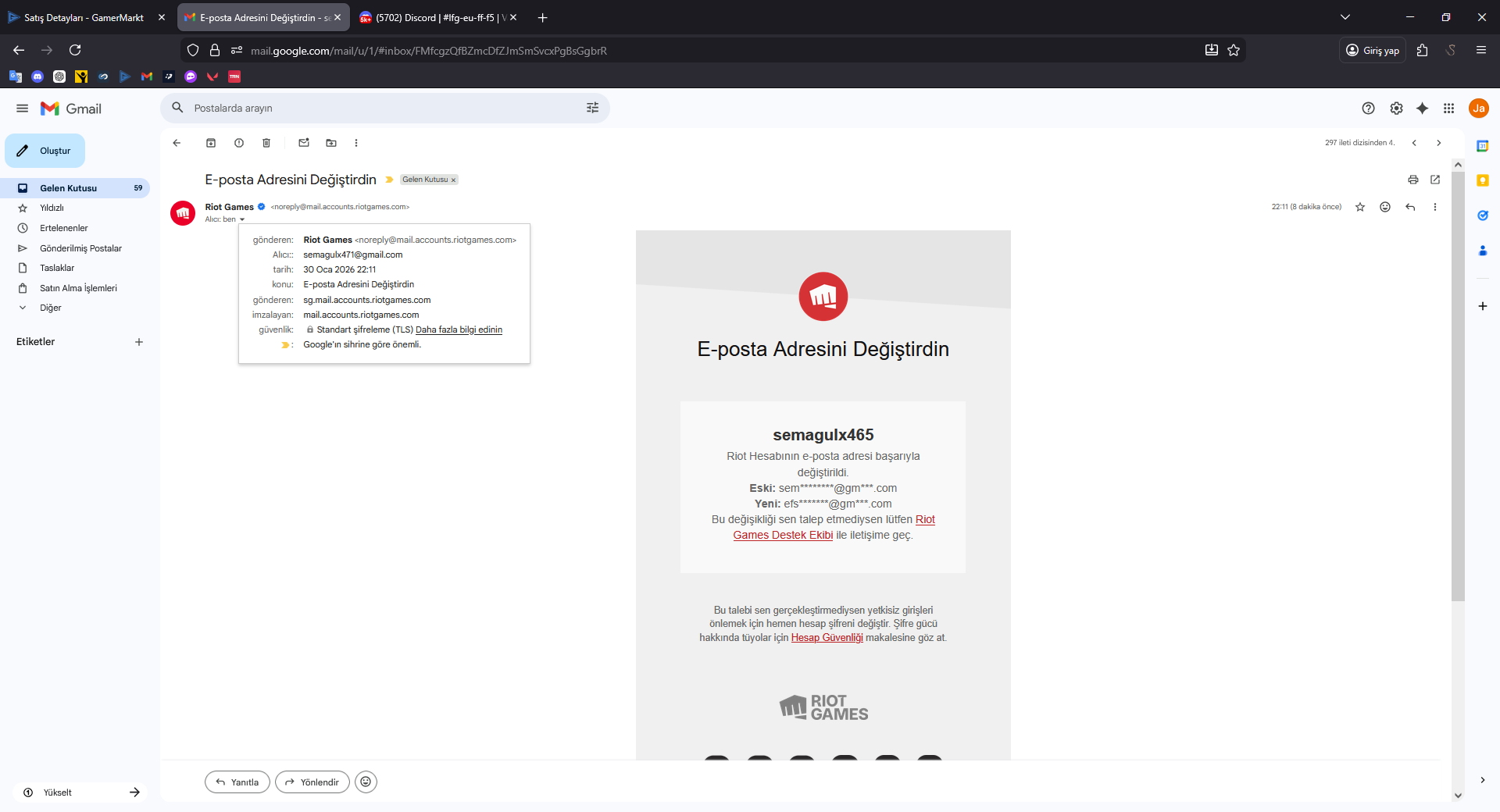Image resolution: width=1500 pixels, height=812 pixels.
Task: Open Gmail help and support
Action: tap(1368, 109)
